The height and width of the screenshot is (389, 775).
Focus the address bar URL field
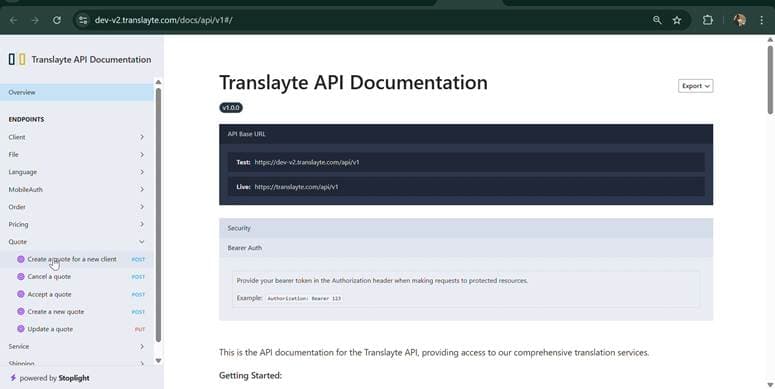pyautogui.click(x=366, y=20)
